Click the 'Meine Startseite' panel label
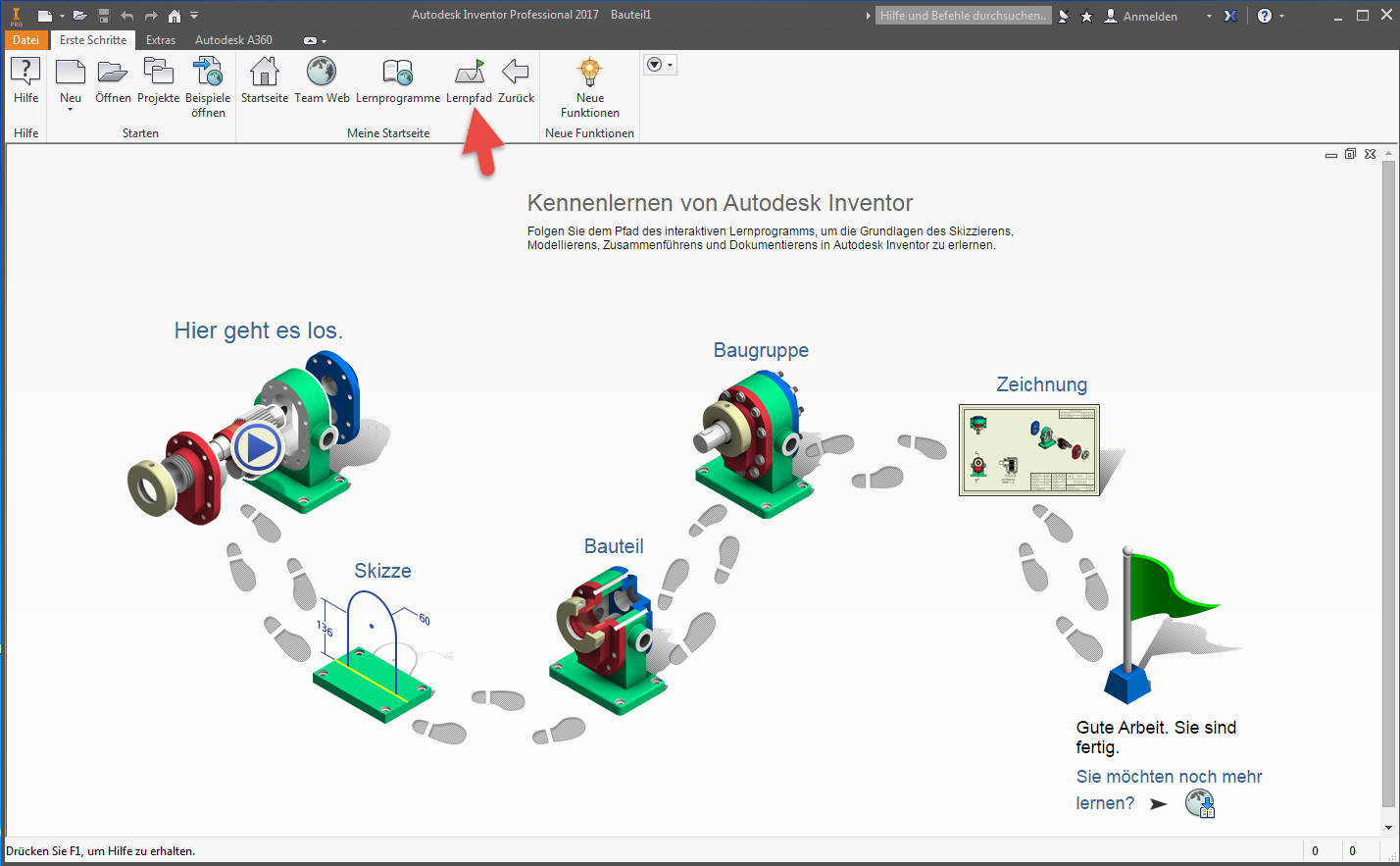This screenshot has height=866, width=1400. click(x=388, y=133)
